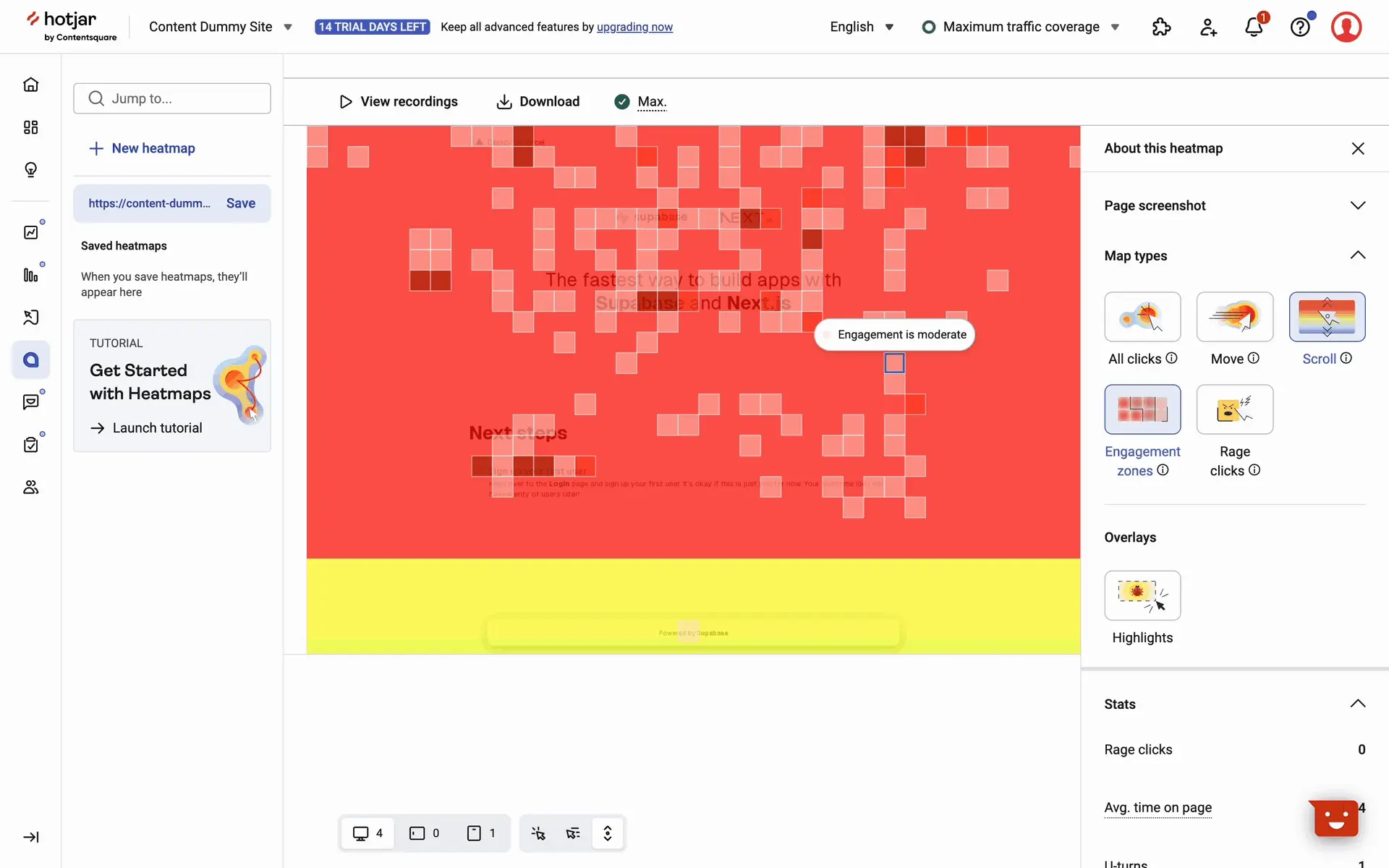Click the invite user icon
Screen dimensions: 1389x868
click(1208, 27)
